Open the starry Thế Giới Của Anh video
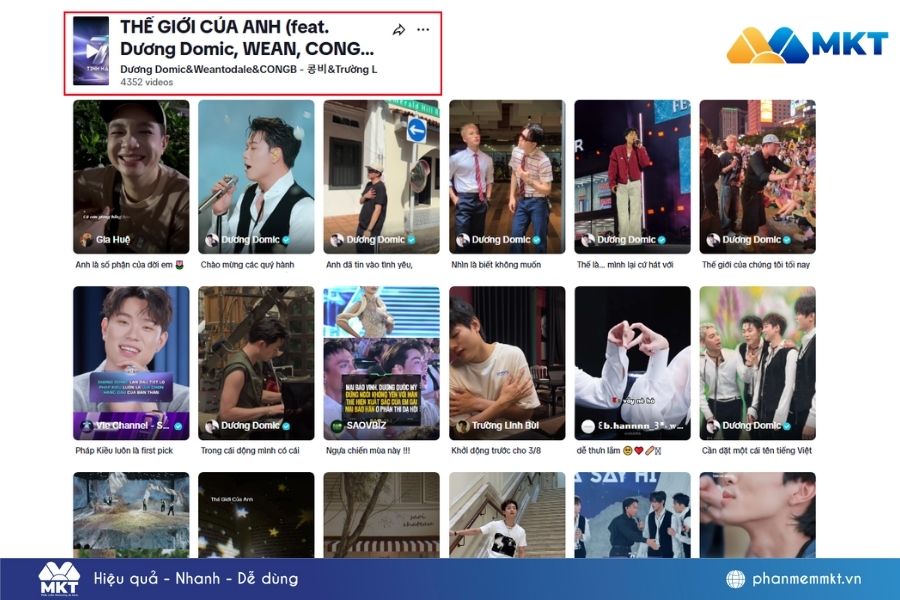This screenshot has width=900, height=600. tap(256, 515)
